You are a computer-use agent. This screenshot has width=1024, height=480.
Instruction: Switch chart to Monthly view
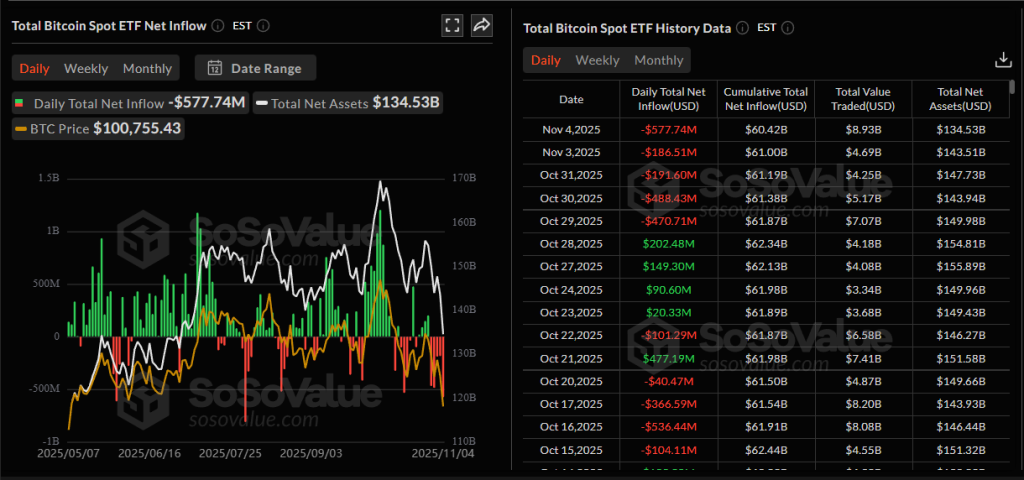coord(147,68)
